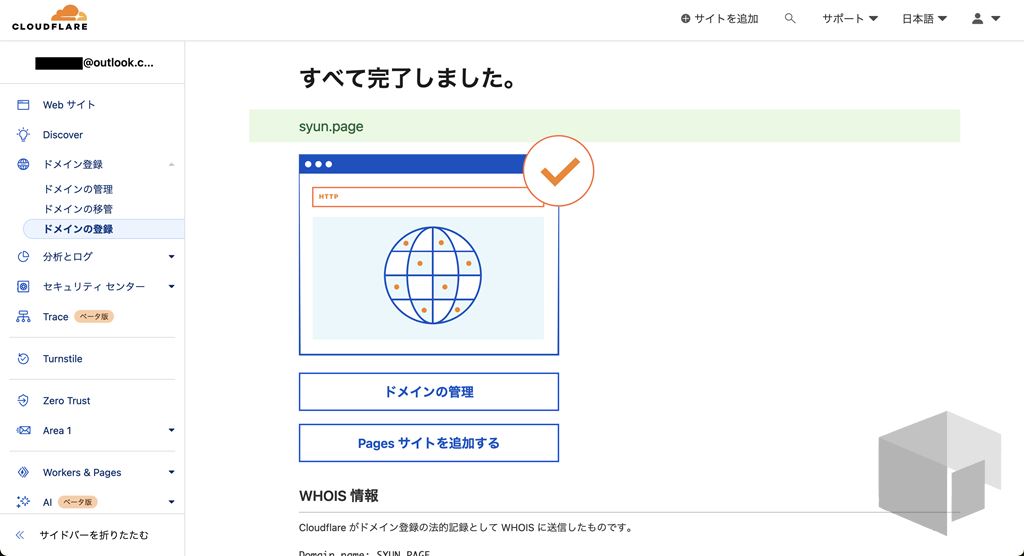This screenshot has height=556, width=1024.
Task: Click the Cloudflare logo
Action: [50, 18]
